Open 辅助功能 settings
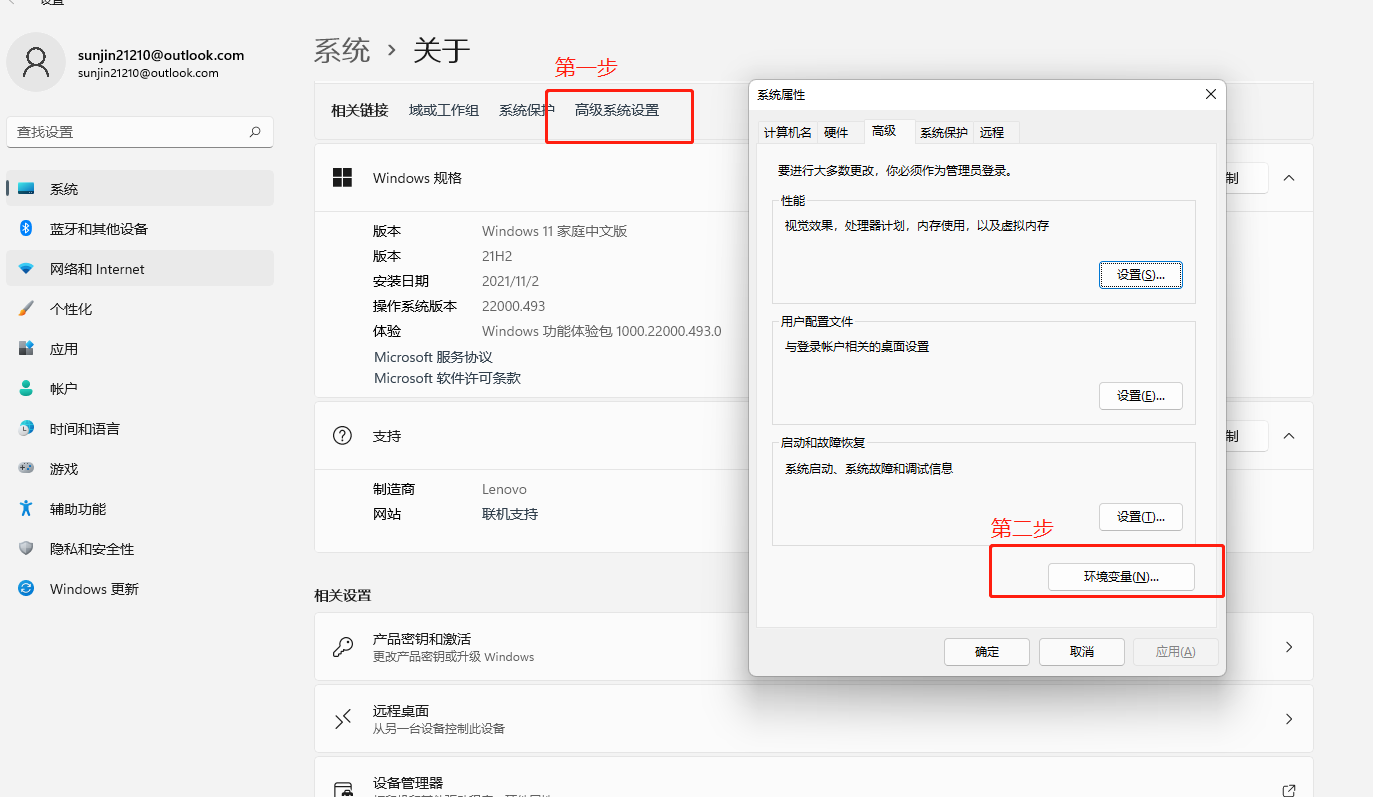This screenshot has height=797, width=1373. tap(140, 508)
